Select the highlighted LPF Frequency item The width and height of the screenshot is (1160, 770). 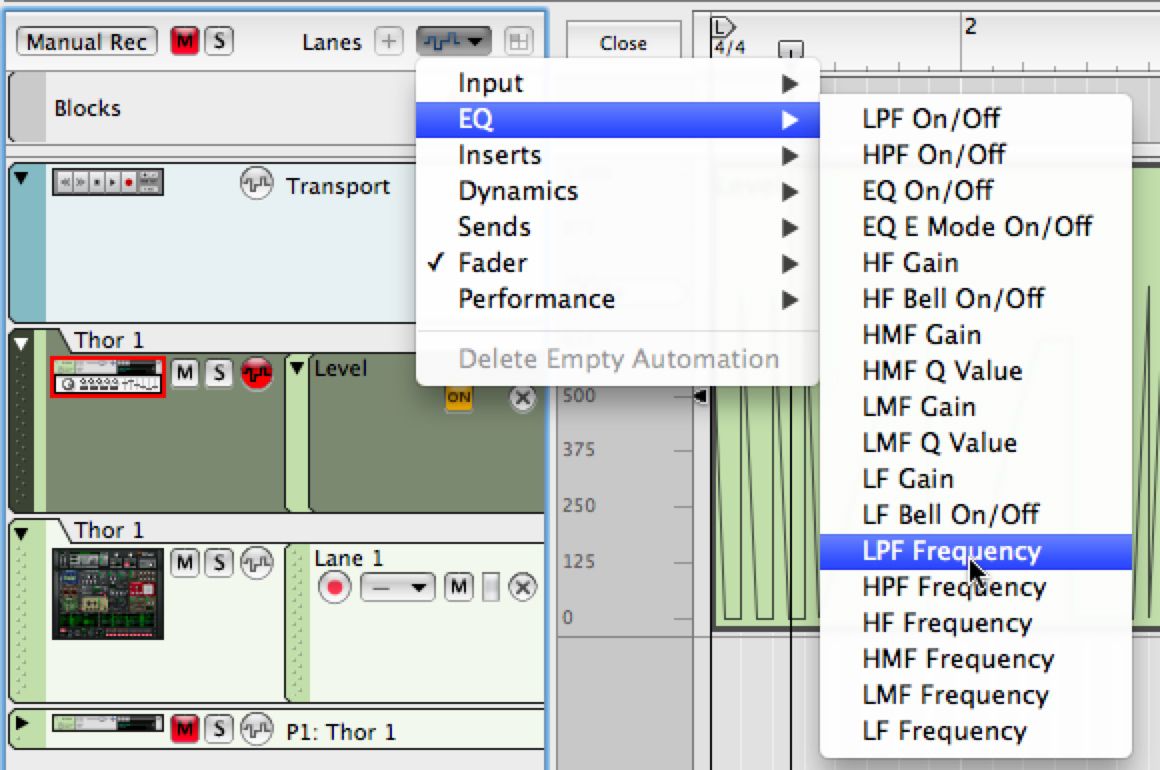click(x=976, y=551)
